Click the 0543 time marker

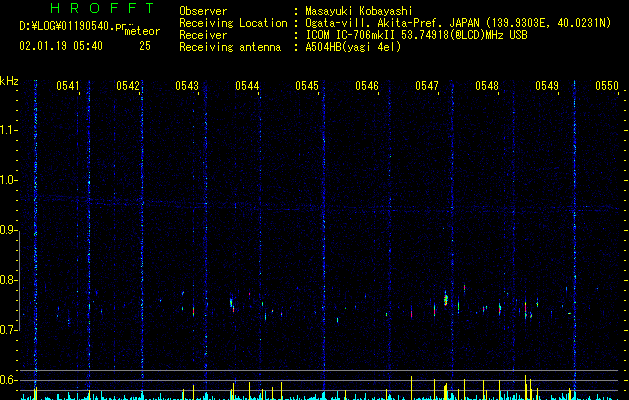(187, 86)
